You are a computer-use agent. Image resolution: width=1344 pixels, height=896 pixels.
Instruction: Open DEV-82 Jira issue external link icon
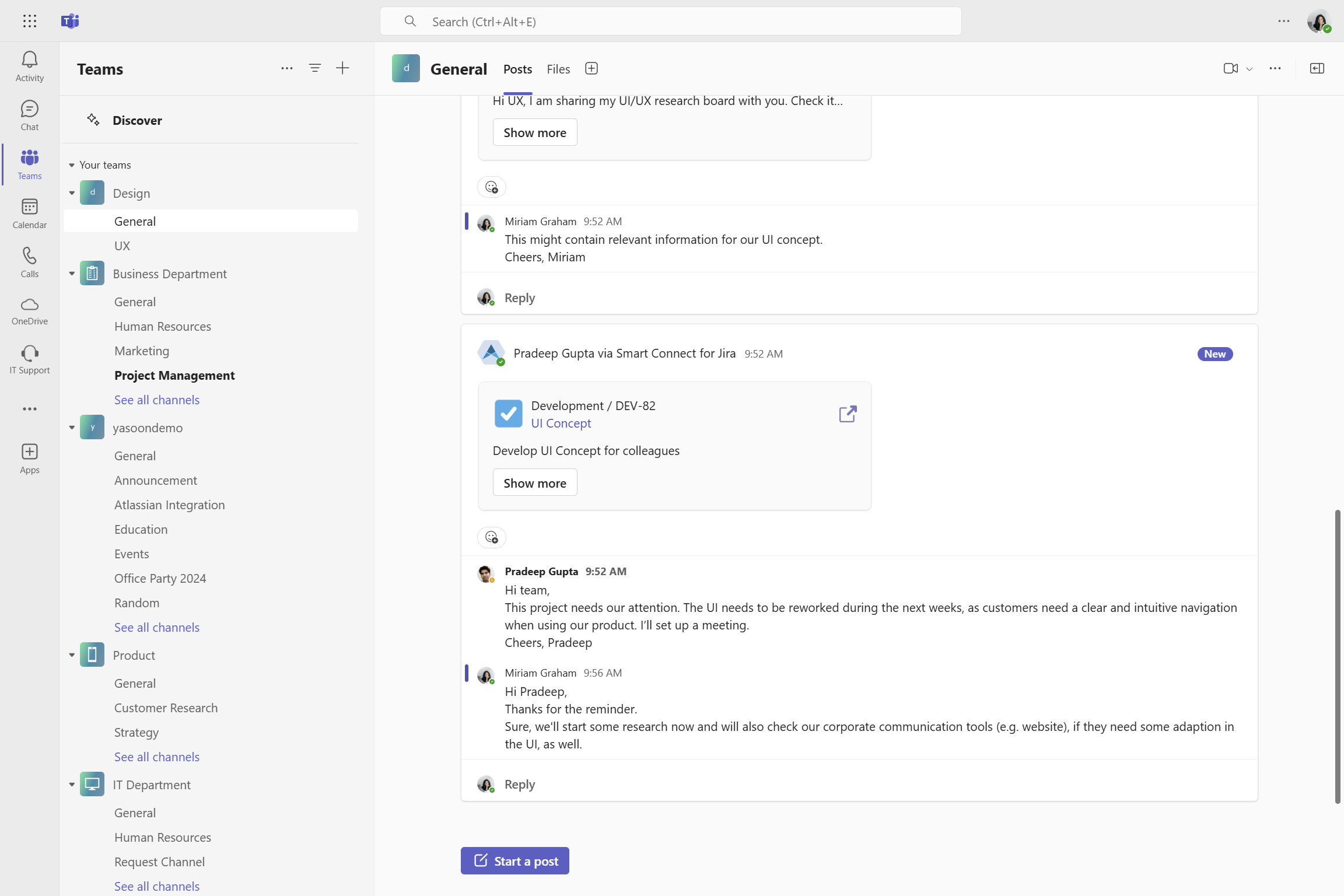coord(848,414)
